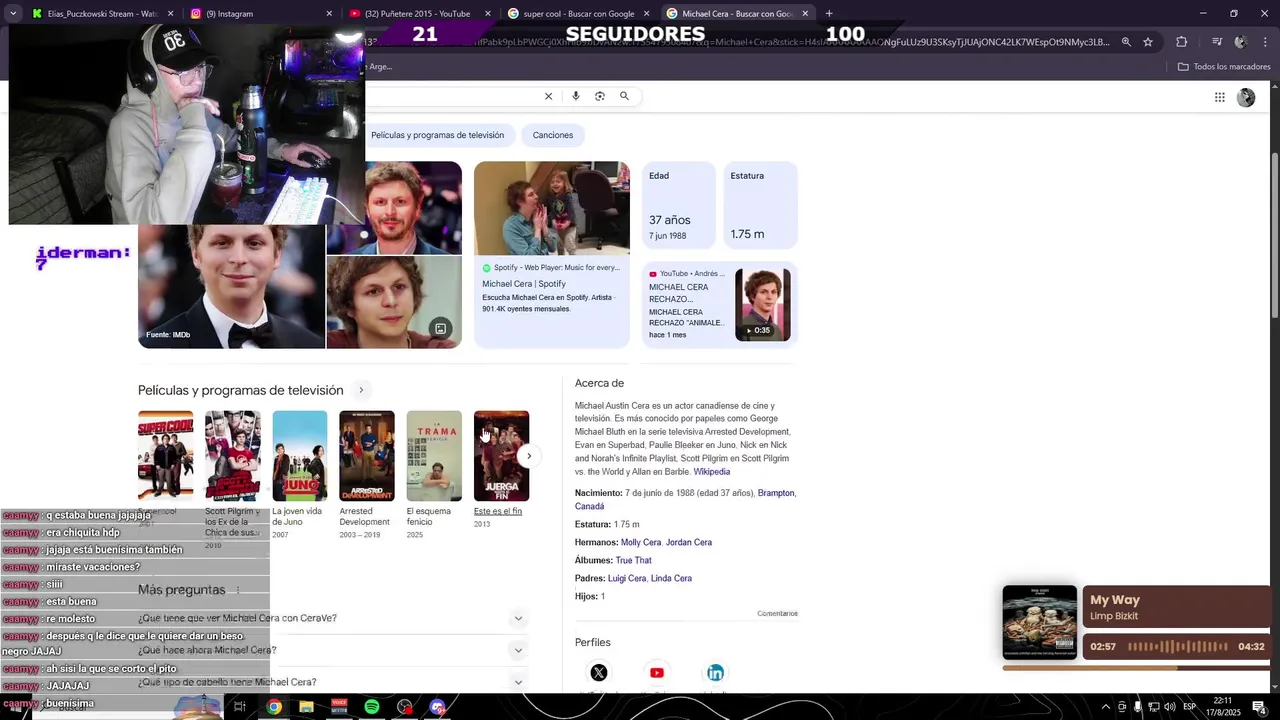Open the YouTube profile icon under Perfiles

[x=656, y=672]
